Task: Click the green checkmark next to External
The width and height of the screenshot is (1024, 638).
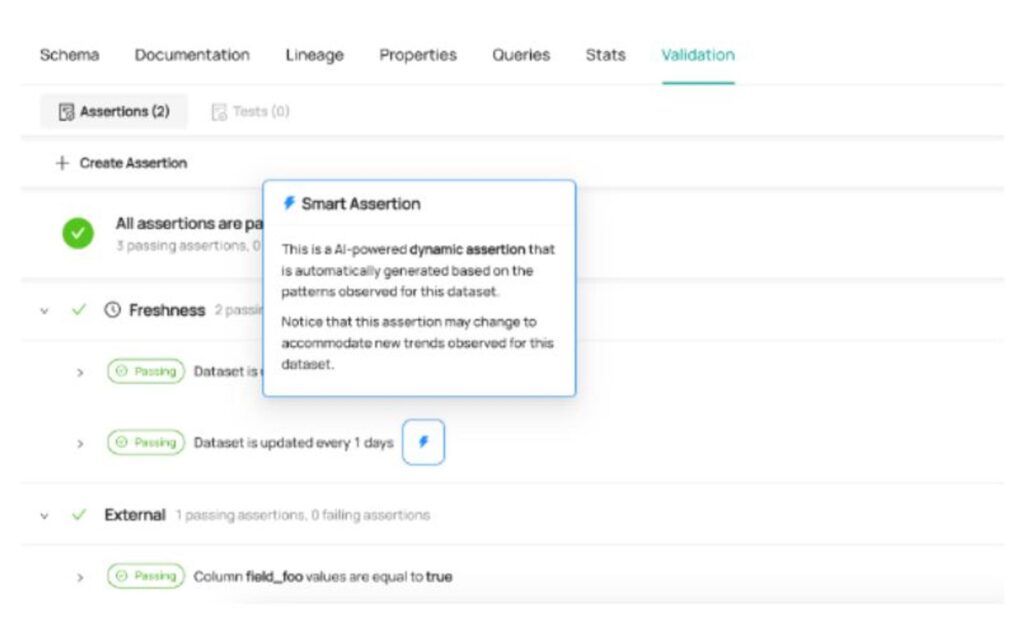Action: point(79,515)
